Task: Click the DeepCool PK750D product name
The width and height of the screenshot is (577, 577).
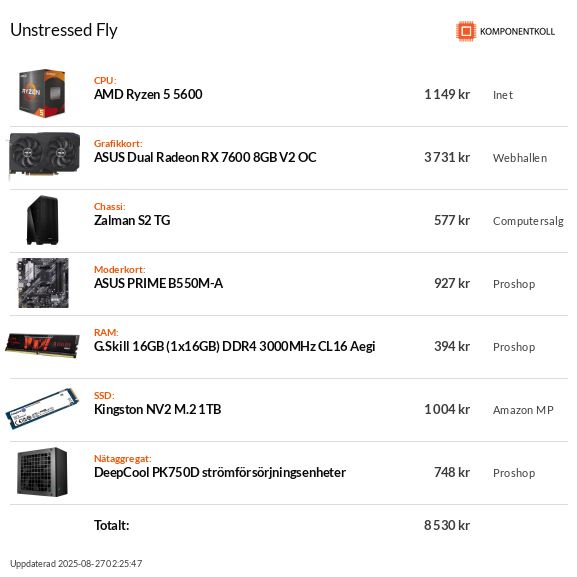Action: pos(220,472)
